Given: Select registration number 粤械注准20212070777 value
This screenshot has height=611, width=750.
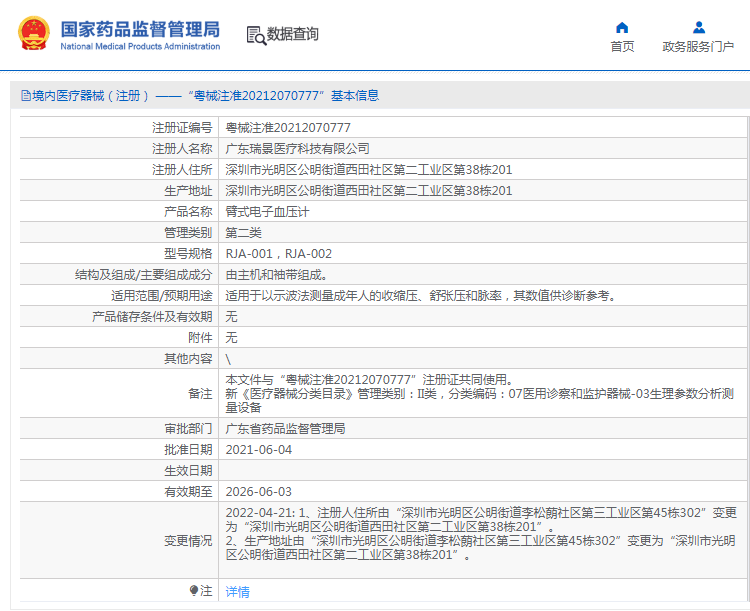Looking at the screenshot, I should [x=288, y=128].
